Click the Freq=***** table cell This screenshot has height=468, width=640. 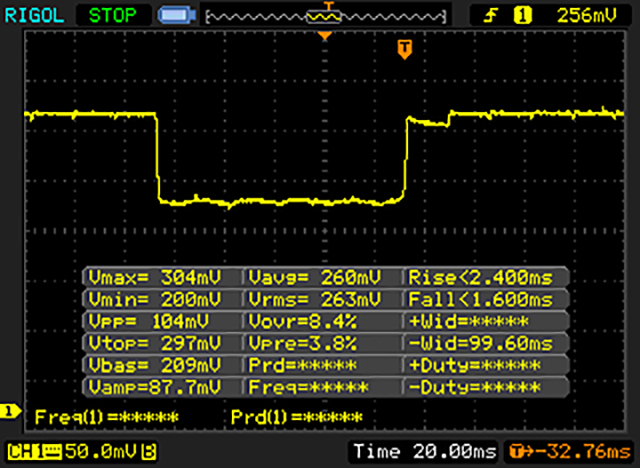(308, 387)
